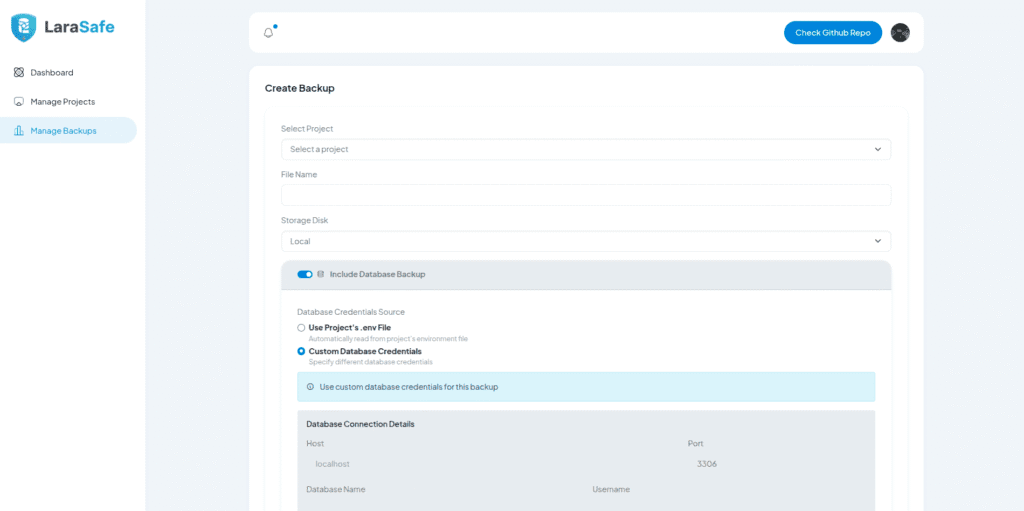
Task: Click the LaraSafe shield logo icon
Action: coord(23,27)
